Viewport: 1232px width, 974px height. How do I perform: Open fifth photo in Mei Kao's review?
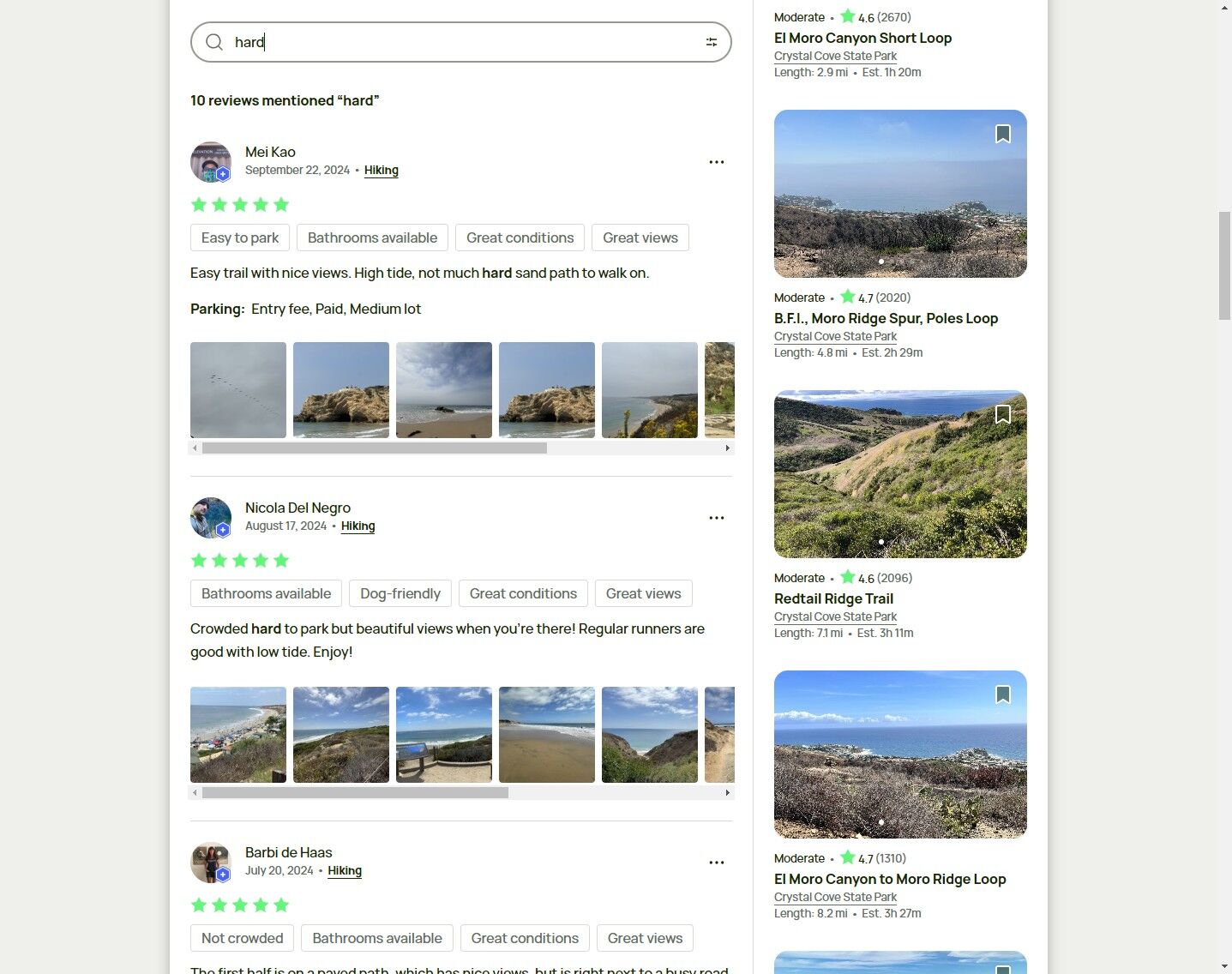pyautogui.click(x=650, y=390)
